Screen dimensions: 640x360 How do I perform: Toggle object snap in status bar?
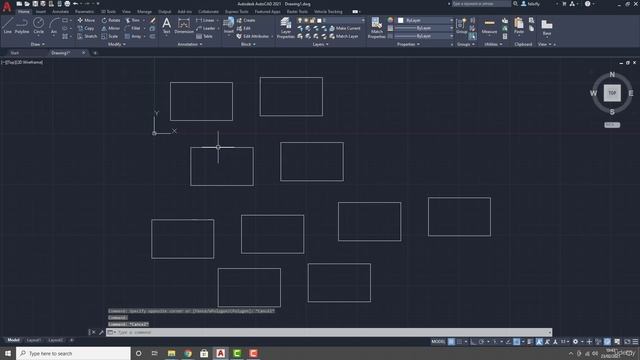(x=517, y=342)
